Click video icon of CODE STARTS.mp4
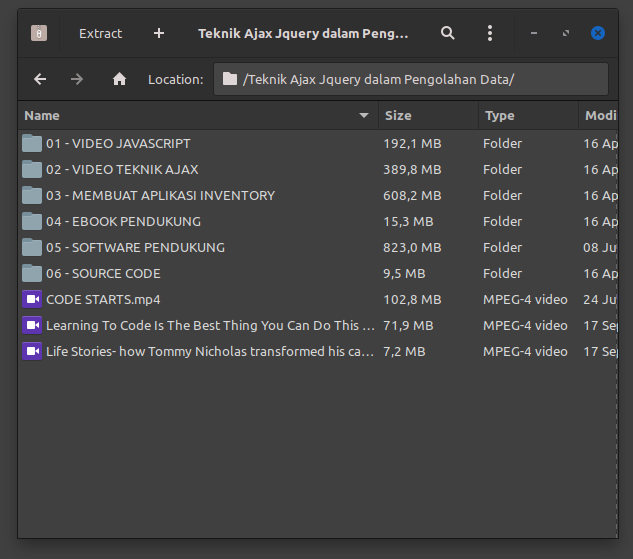Viewport: 633px width, 559px height. [32, 299]
